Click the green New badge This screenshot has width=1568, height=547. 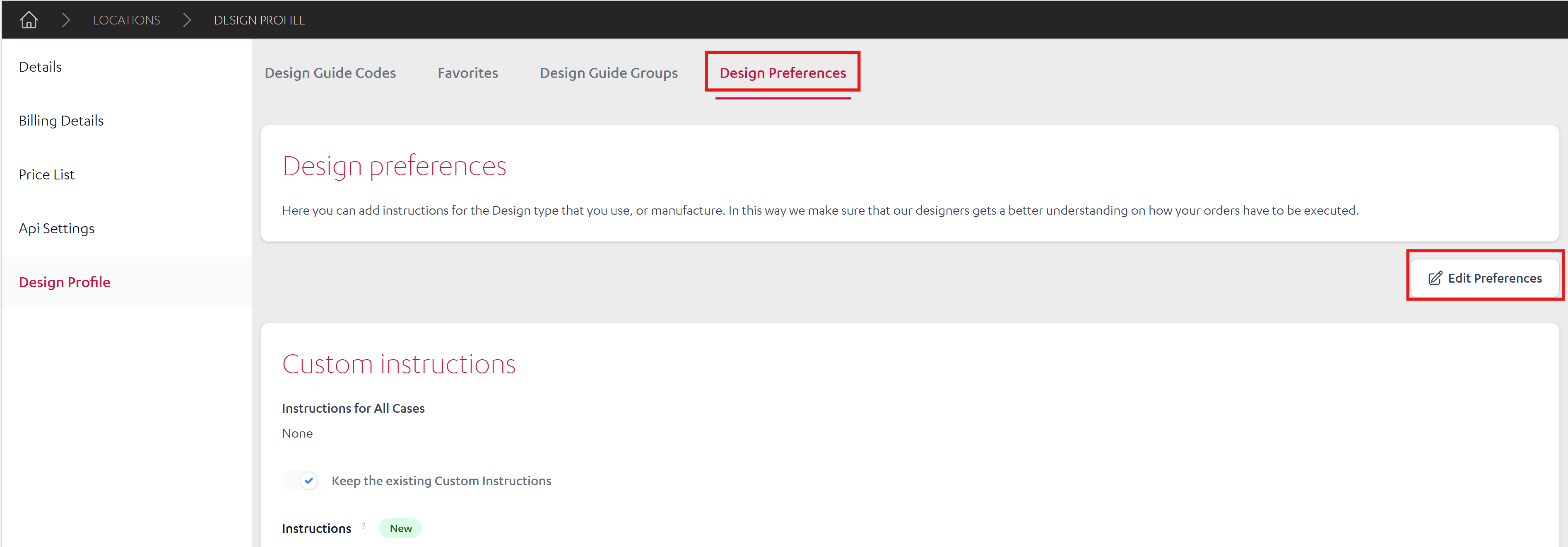point(400,528)
